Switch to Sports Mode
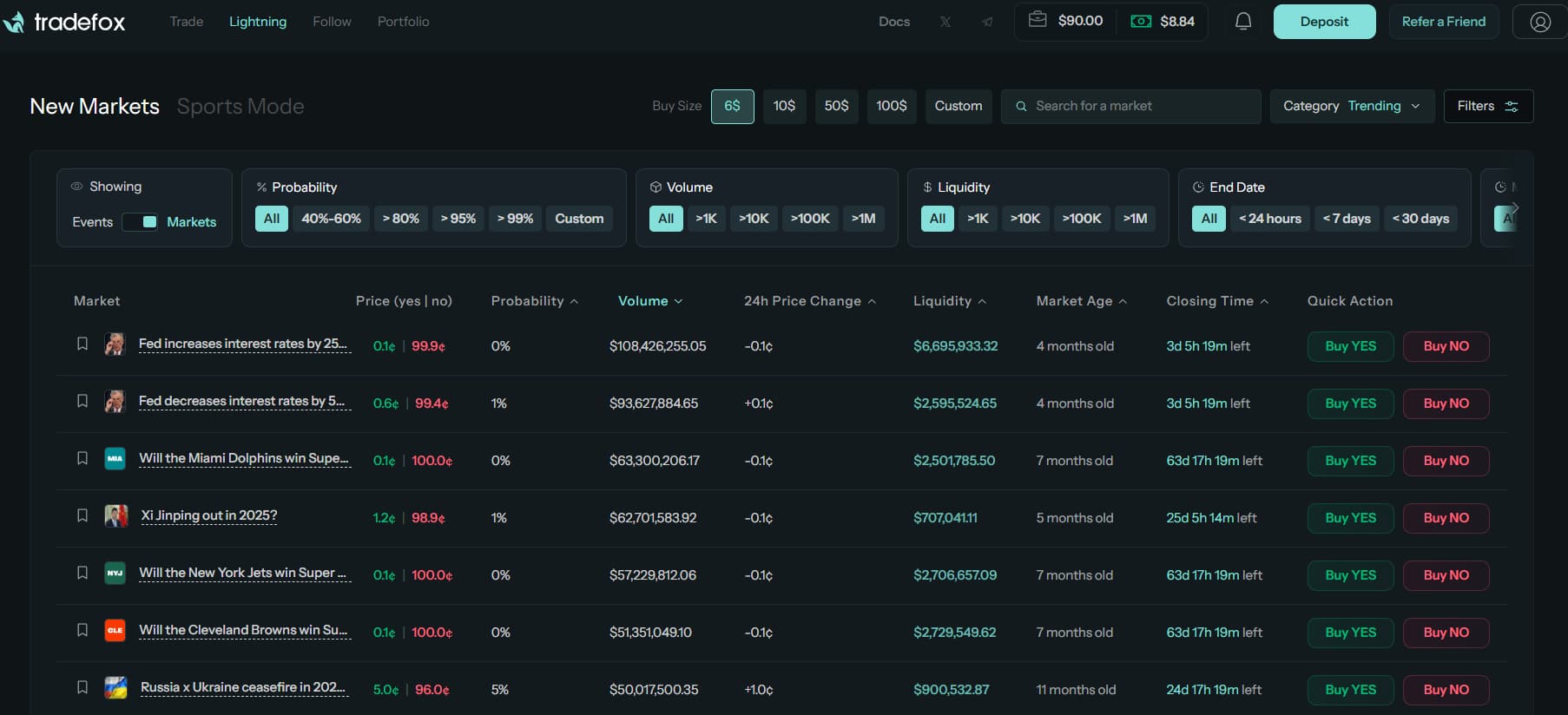1568x715 pixels. click(x=240, y=106)
